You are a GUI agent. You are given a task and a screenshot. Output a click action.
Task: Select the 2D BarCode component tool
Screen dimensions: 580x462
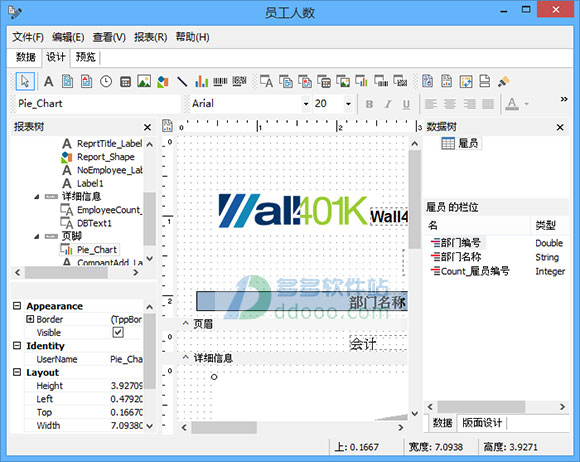coord(239,81)
